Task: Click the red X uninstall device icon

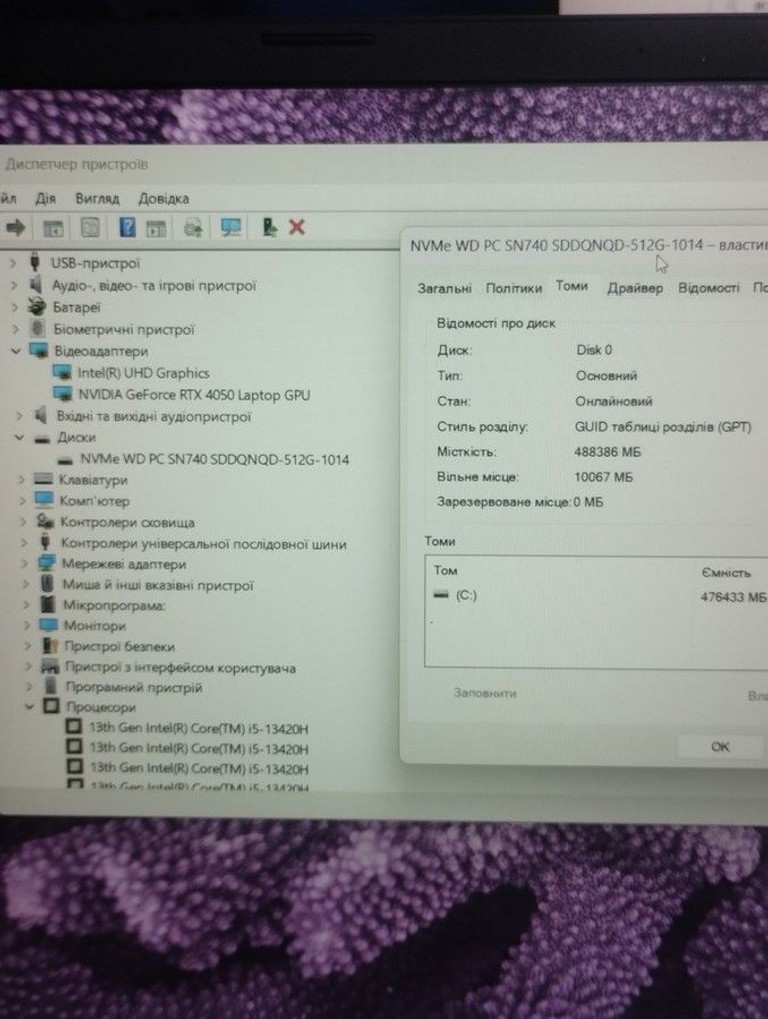Action: [x=296, y=227]
